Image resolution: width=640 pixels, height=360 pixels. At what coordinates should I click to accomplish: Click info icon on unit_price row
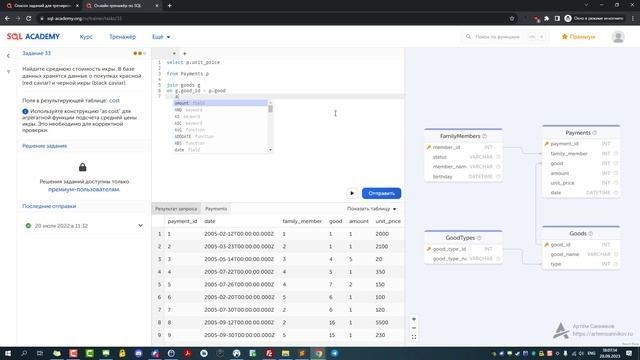click(616, 183)
